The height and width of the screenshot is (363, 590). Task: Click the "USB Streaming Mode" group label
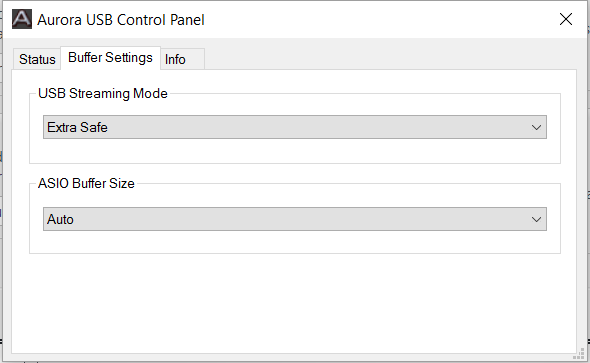click(103, 93)
